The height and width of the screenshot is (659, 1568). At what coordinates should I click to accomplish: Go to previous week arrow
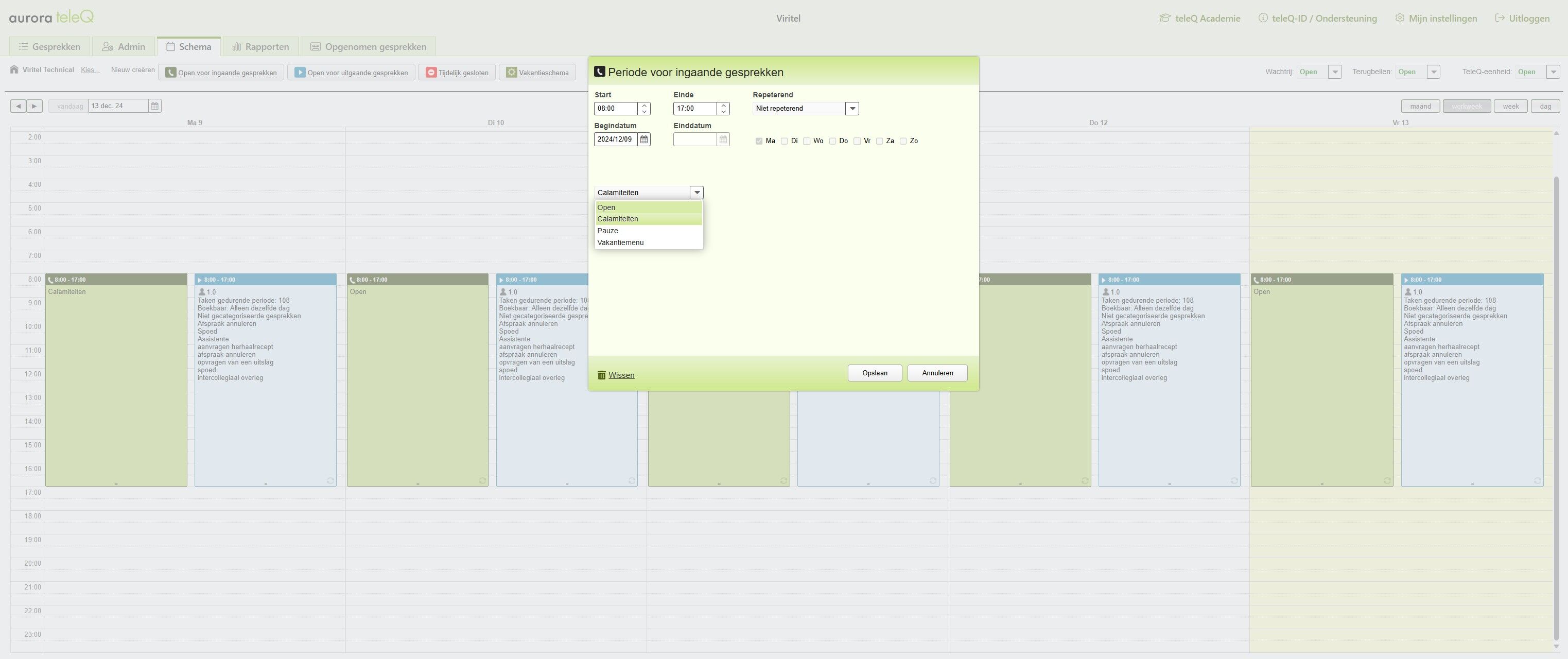(x=18, y=106)
